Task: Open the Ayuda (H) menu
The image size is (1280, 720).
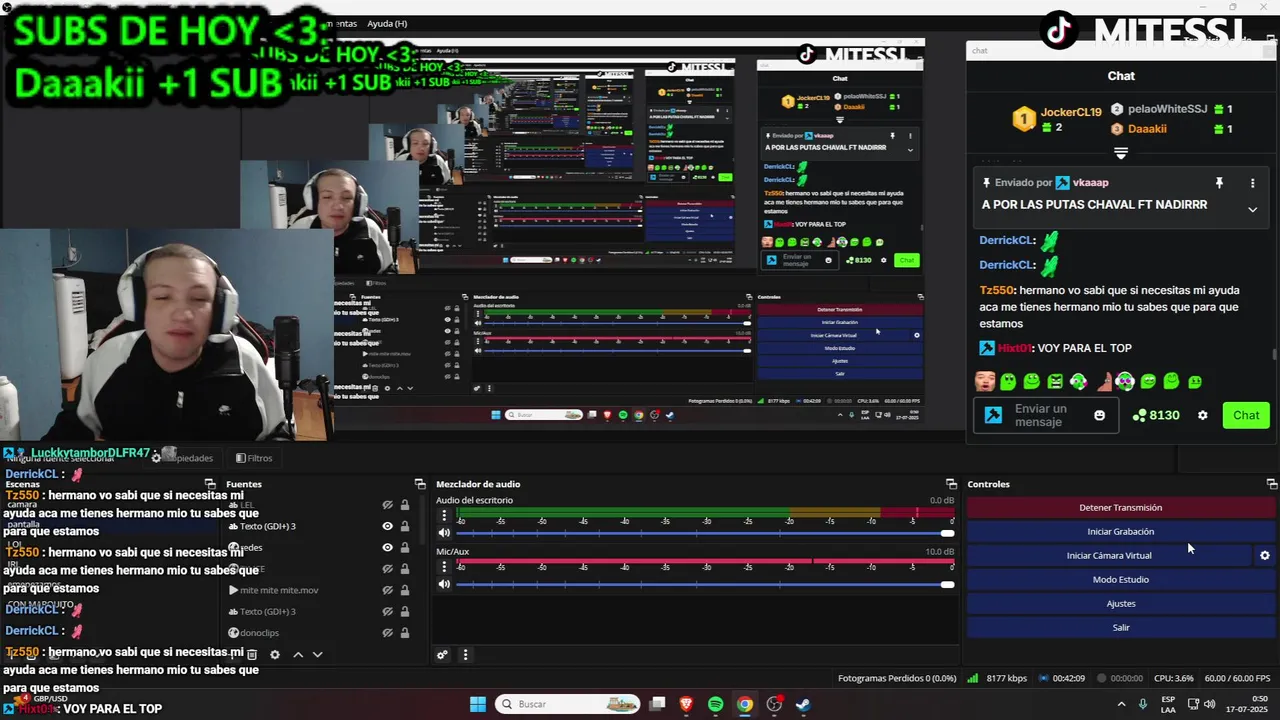Action: click(x=387, y=23)
